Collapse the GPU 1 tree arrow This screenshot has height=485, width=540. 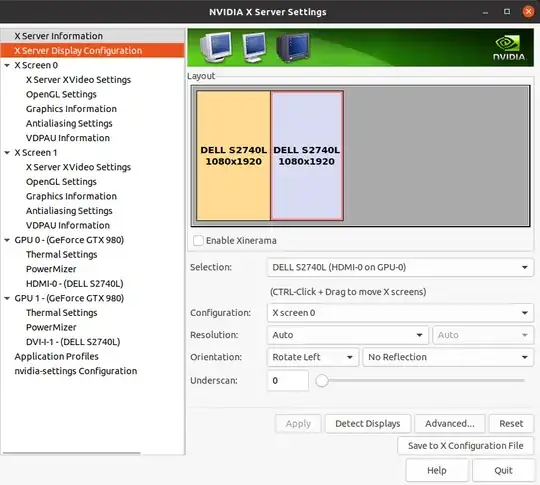(7, 298)
